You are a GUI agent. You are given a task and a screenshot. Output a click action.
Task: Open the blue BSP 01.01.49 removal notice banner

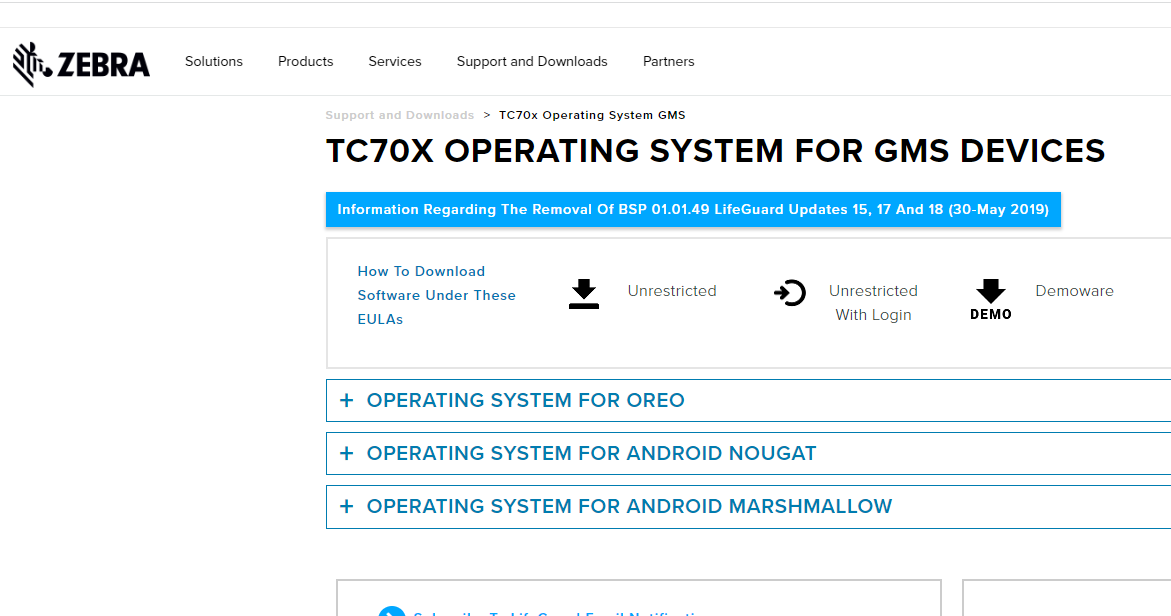pos(693,210)
